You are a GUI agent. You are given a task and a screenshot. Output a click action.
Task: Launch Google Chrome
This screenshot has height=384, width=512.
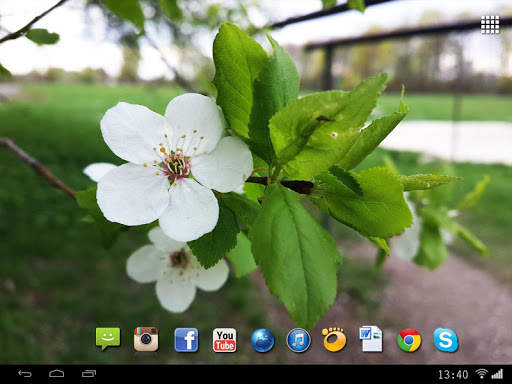pos(409,340)
